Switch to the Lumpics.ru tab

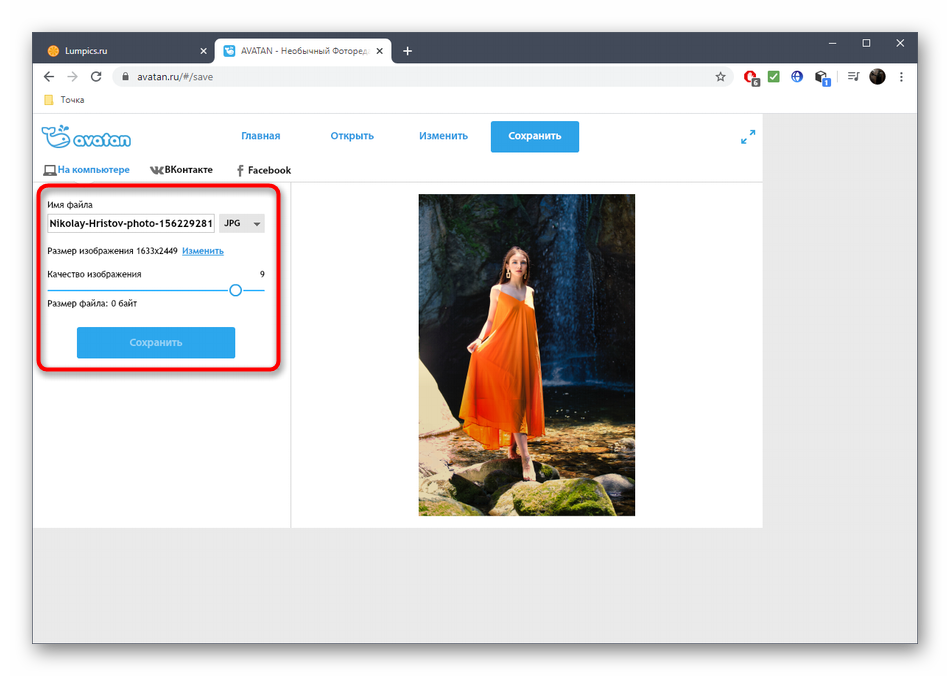[x=120, y=51]
